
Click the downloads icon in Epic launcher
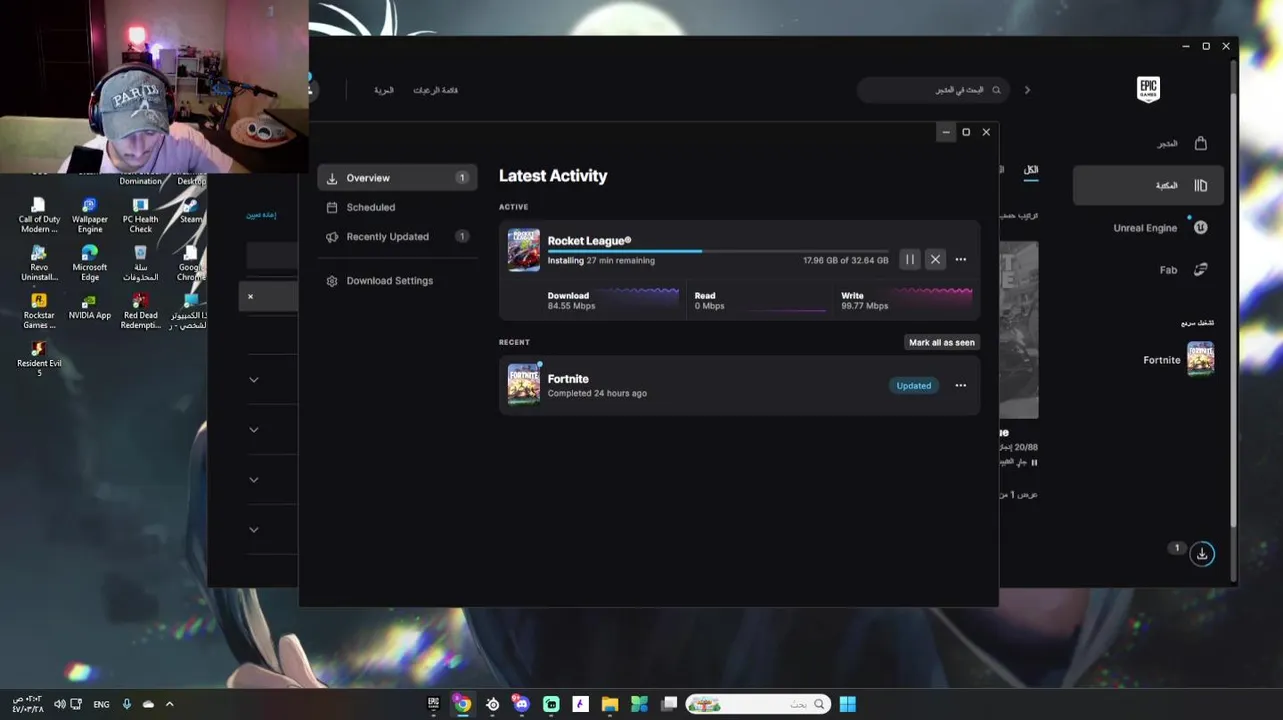[x=1202, y=554]
